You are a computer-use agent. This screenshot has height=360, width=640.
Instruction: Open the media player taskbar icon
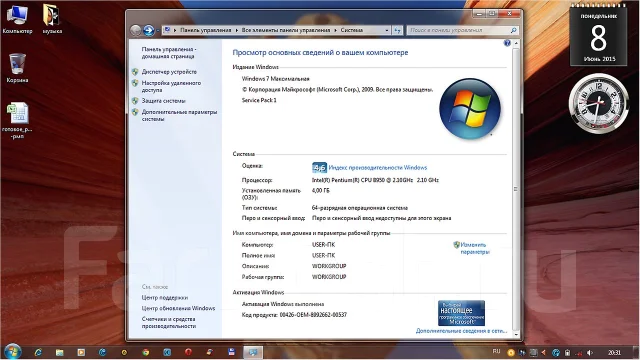(x=81, y=352)
